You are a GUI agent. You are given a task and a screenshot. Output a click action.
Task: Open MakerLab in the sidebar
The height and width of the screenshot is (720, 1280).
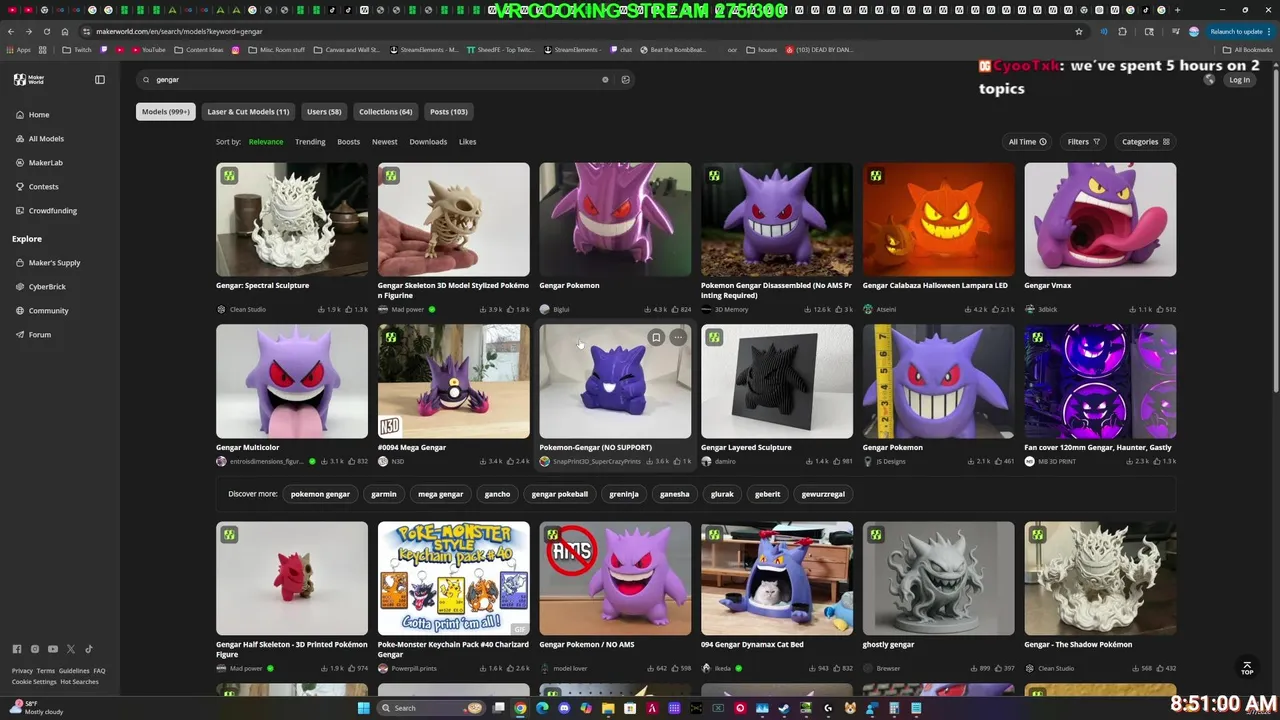click(39, 163)
